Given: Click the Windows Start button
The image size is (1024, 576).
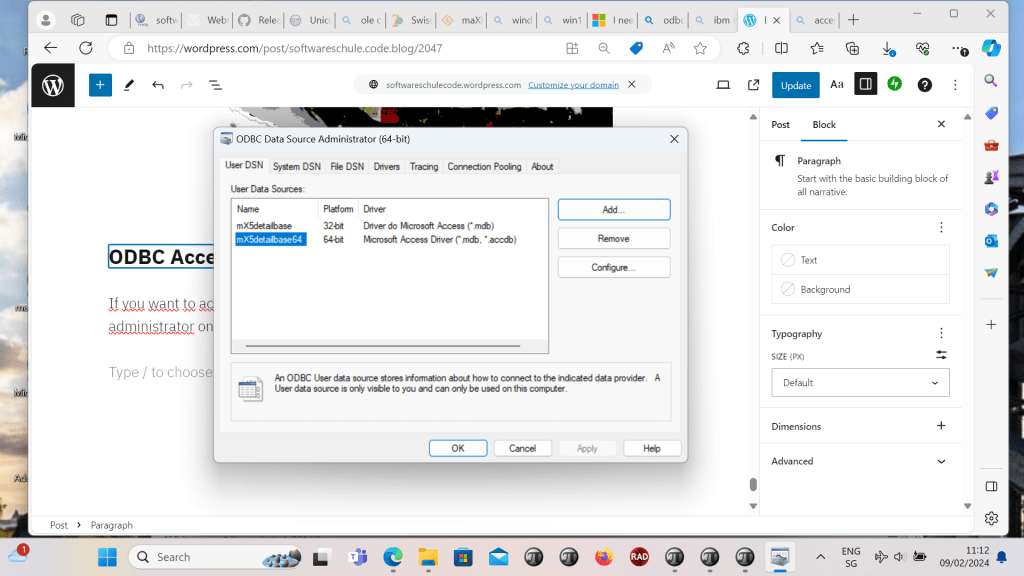Looking at the screenshot, I should click(107, 557).
